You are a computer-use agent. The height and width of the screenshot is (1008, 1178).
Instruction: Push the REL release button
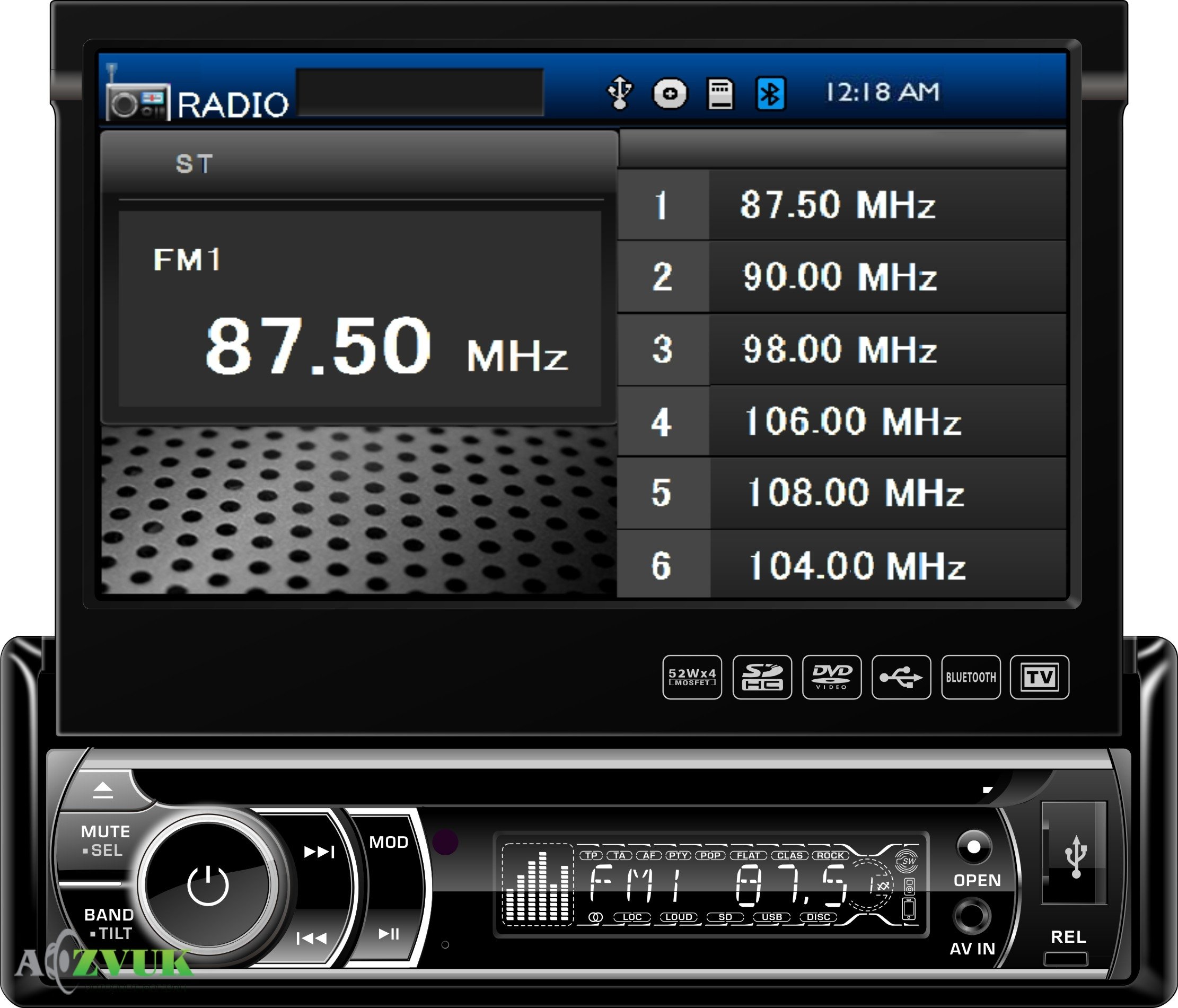pyautogui.click(x=1066, y=959)
